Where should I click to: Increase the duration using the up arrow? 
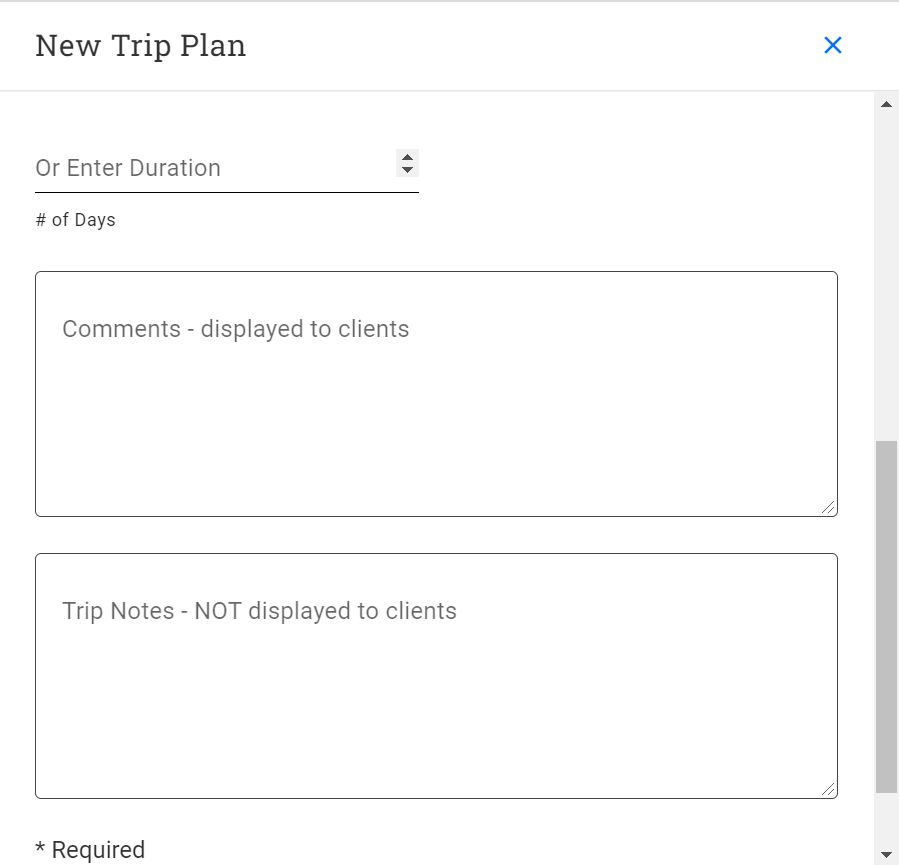tap(407, 156)
